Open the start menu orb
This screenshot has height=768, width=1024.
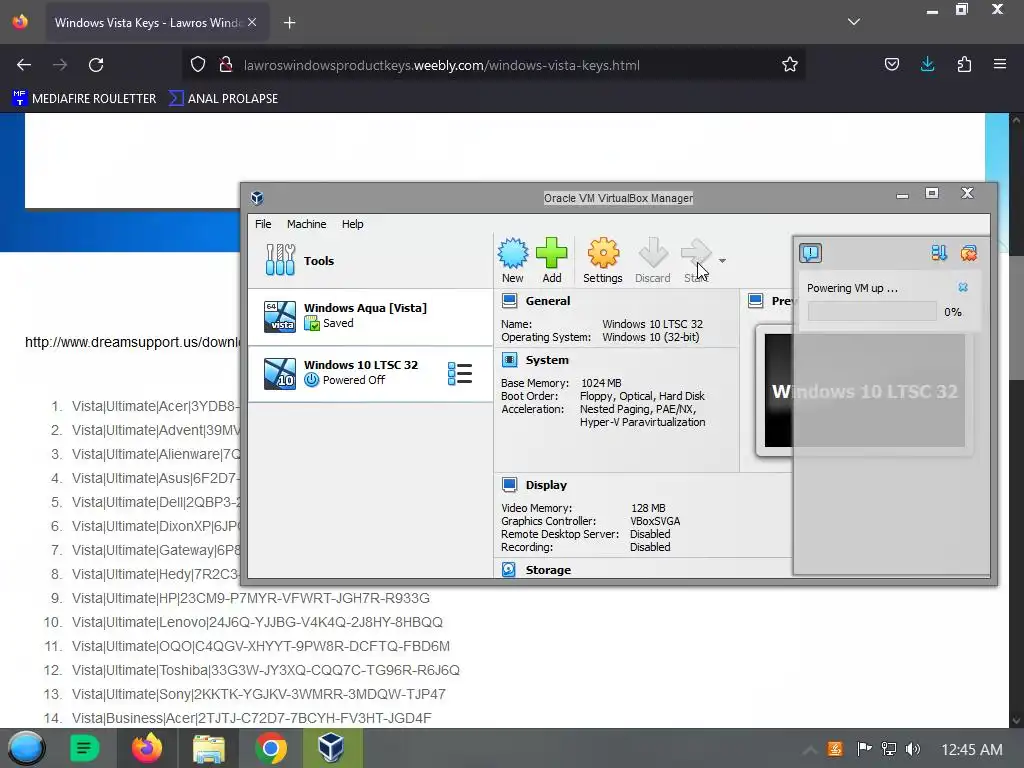[x=26, y=748]
